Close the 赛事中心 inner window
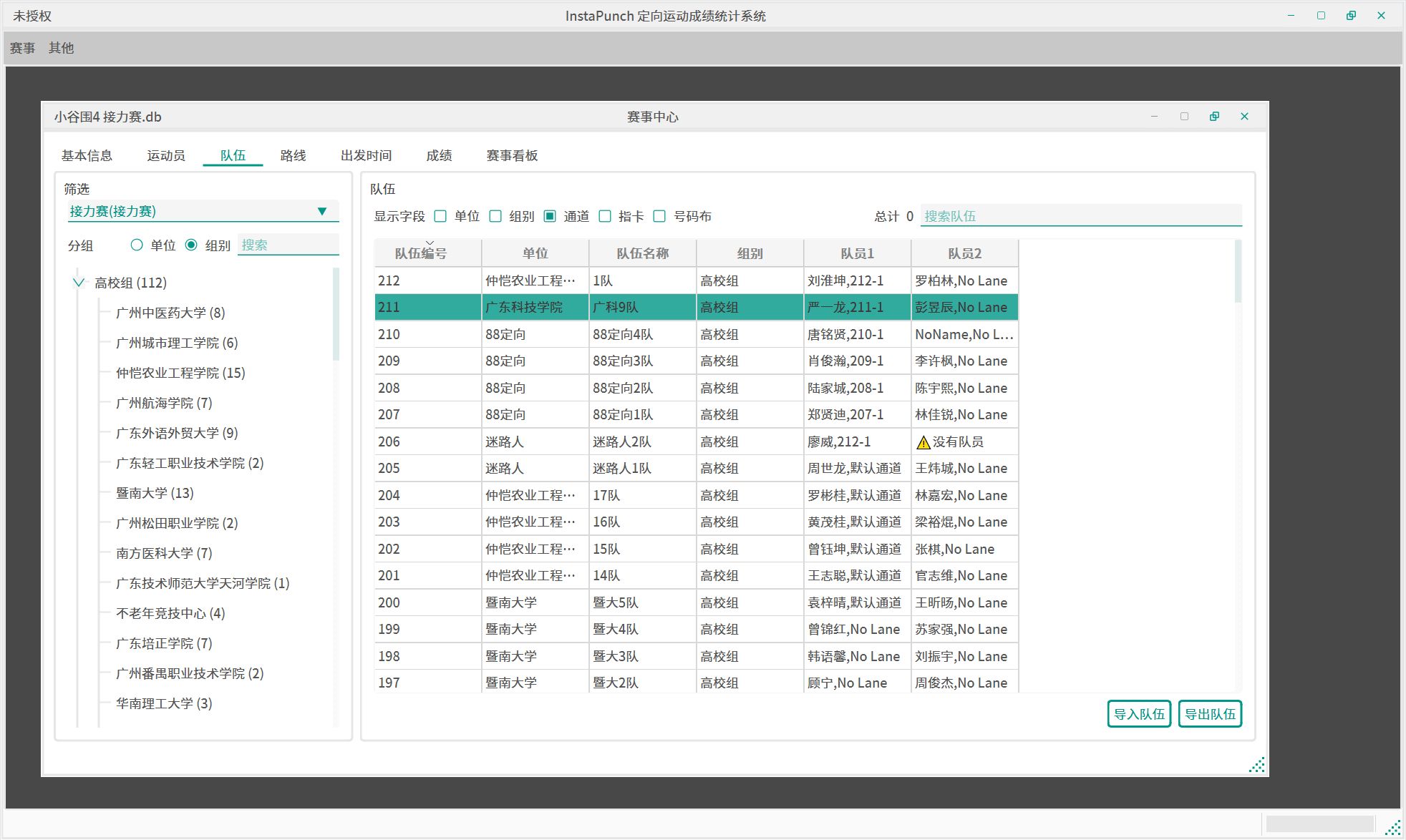Screen dimensions: 1406x840 (1244, 117)
